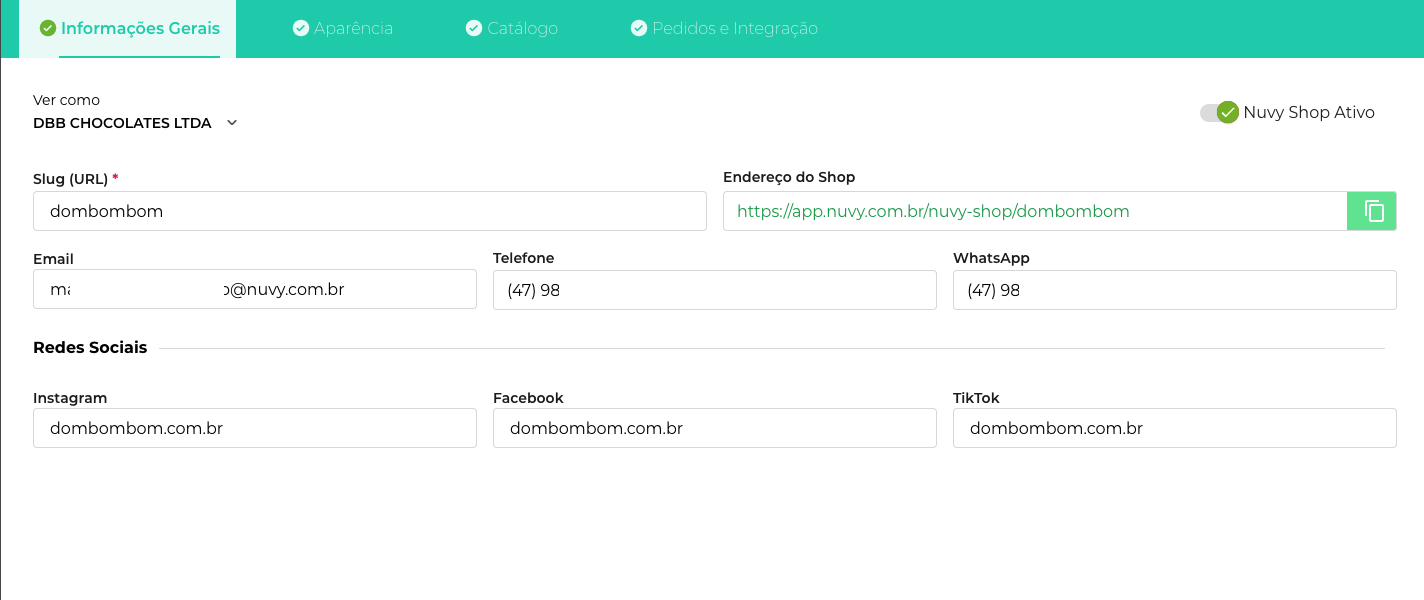Open the DBB CHOCOLATES LTDA company selector
This screenshot has height=600, width=1424.
[x=122, y=123]
